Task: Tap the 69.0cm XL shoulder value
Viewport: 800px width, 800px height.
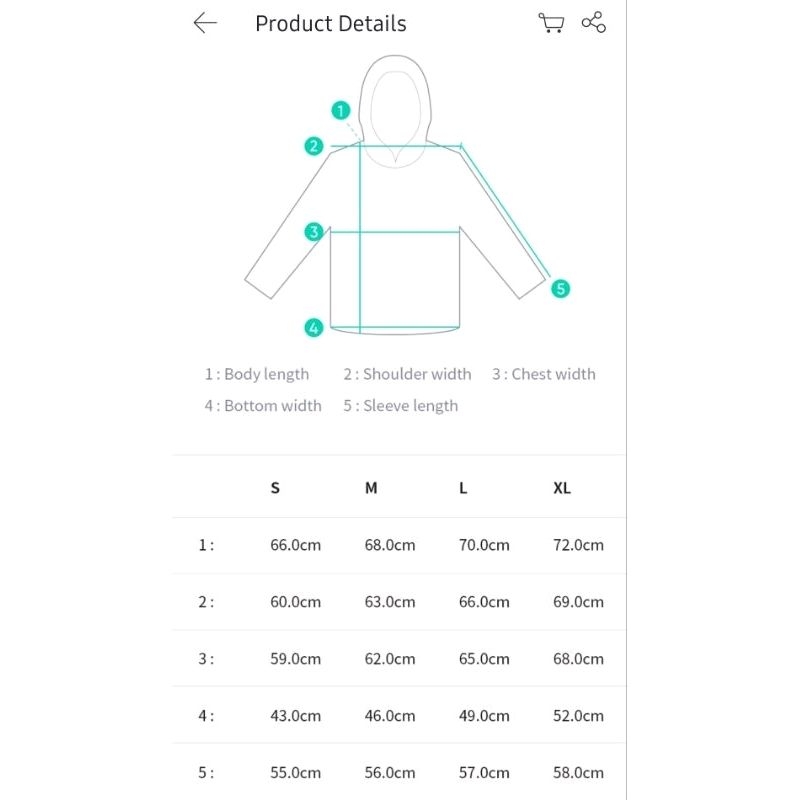Action: tap(578, 602)
